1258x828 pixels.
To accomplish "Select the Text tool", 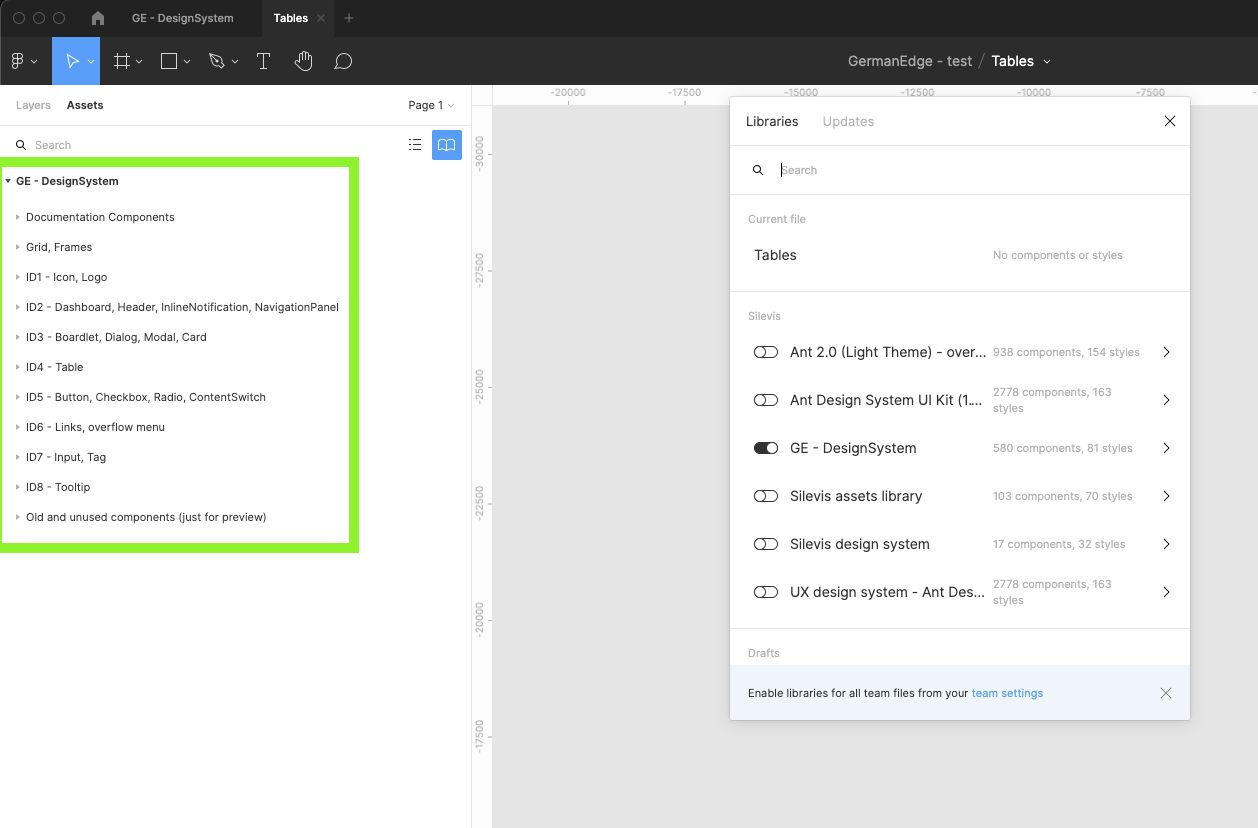I will point(263,61).
